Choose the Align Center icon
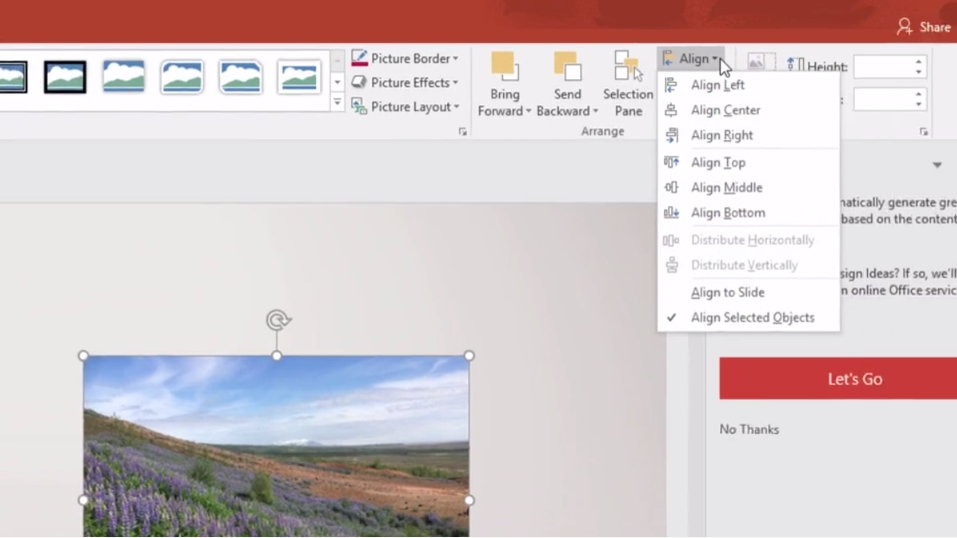Image resolution: width=957 pixels, height=538 pixels. pyautogui.click(x=671, y=110)
